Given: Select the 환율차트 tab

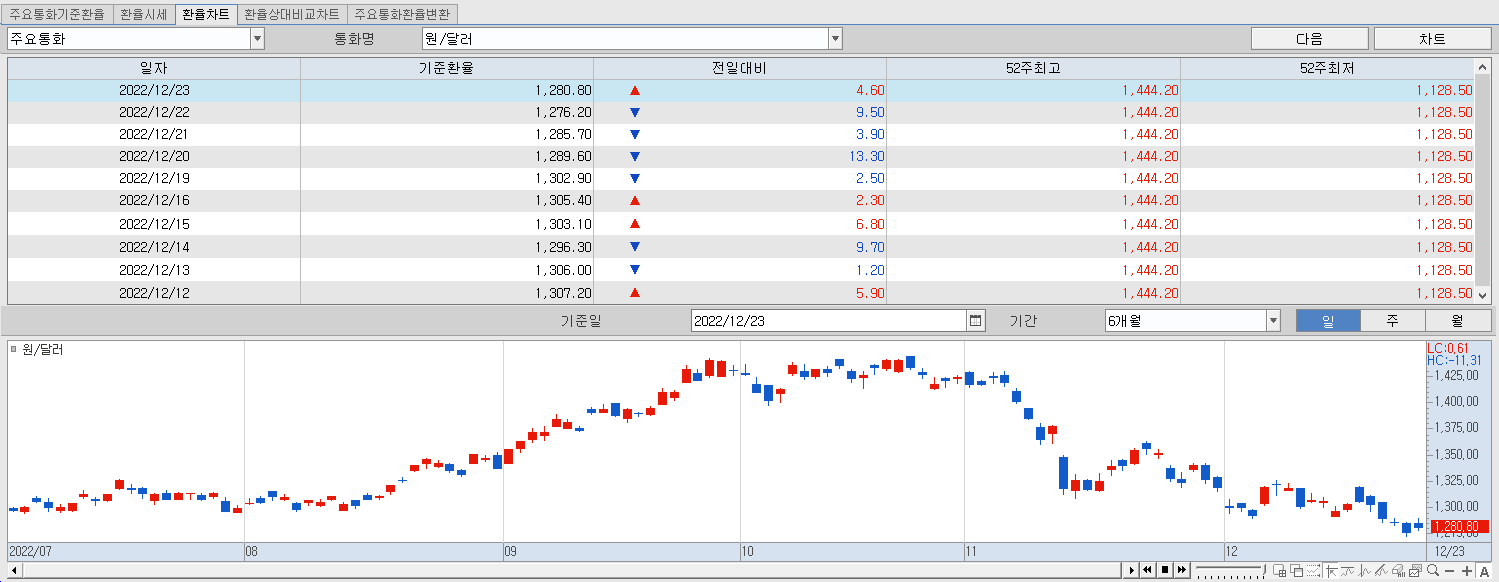Looking at the screenshot, I should (206, 15).
